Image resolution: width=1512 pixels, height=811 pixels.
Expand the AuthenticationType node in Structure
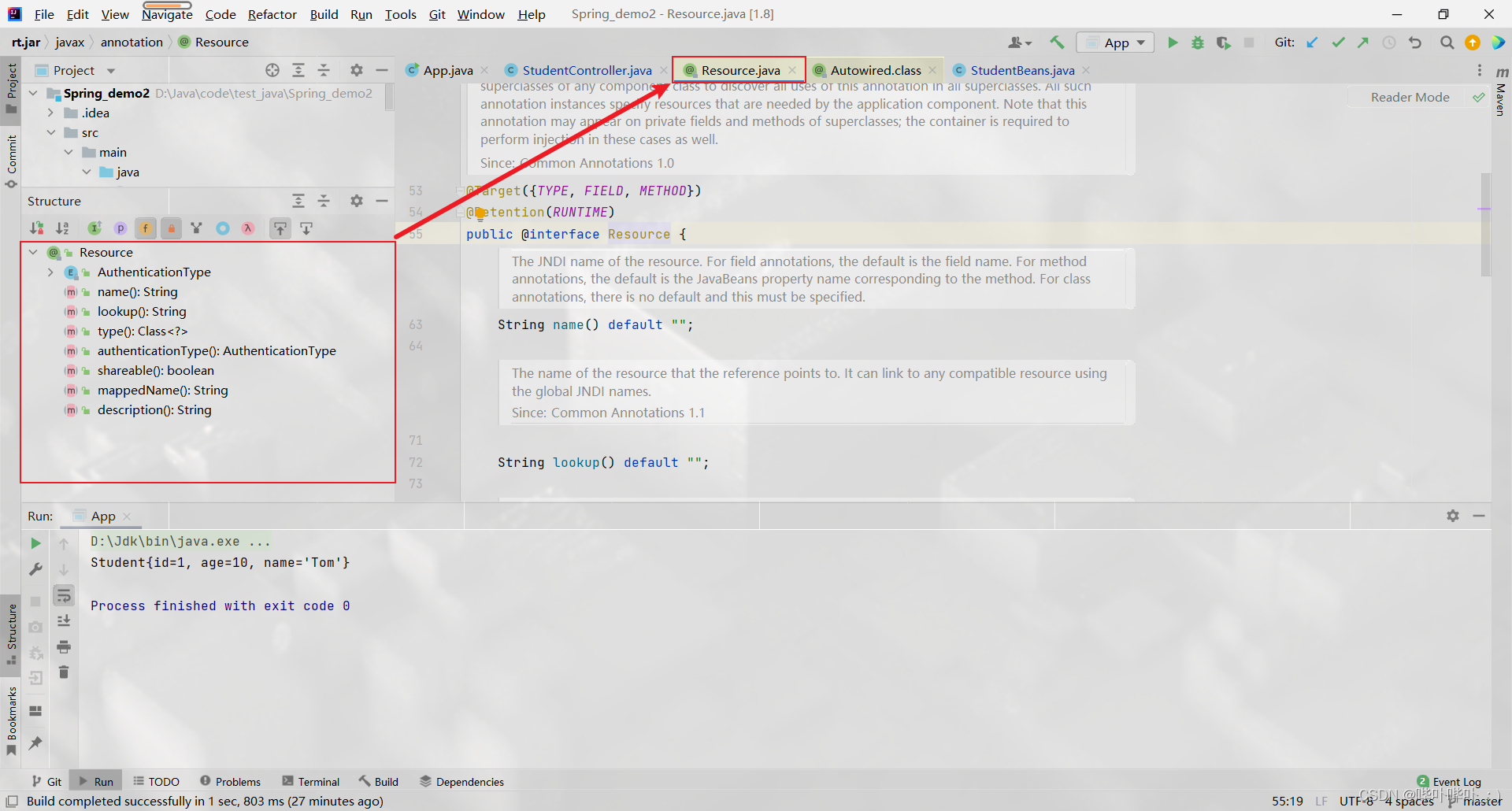click(x=51, y=272)
